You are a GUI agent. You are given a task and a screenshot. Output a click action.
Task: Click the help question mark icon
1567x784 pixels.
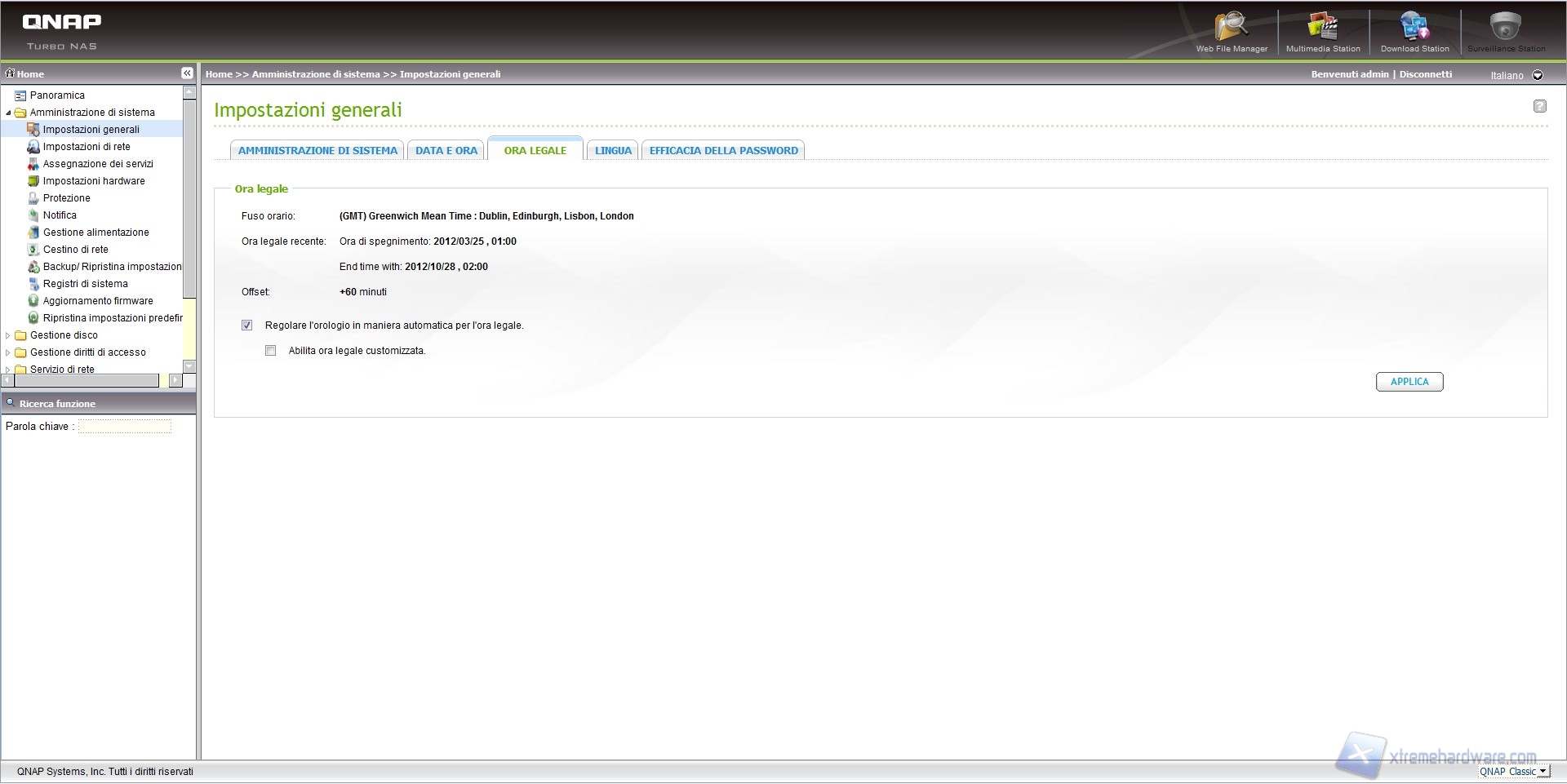click(1539, 106)
